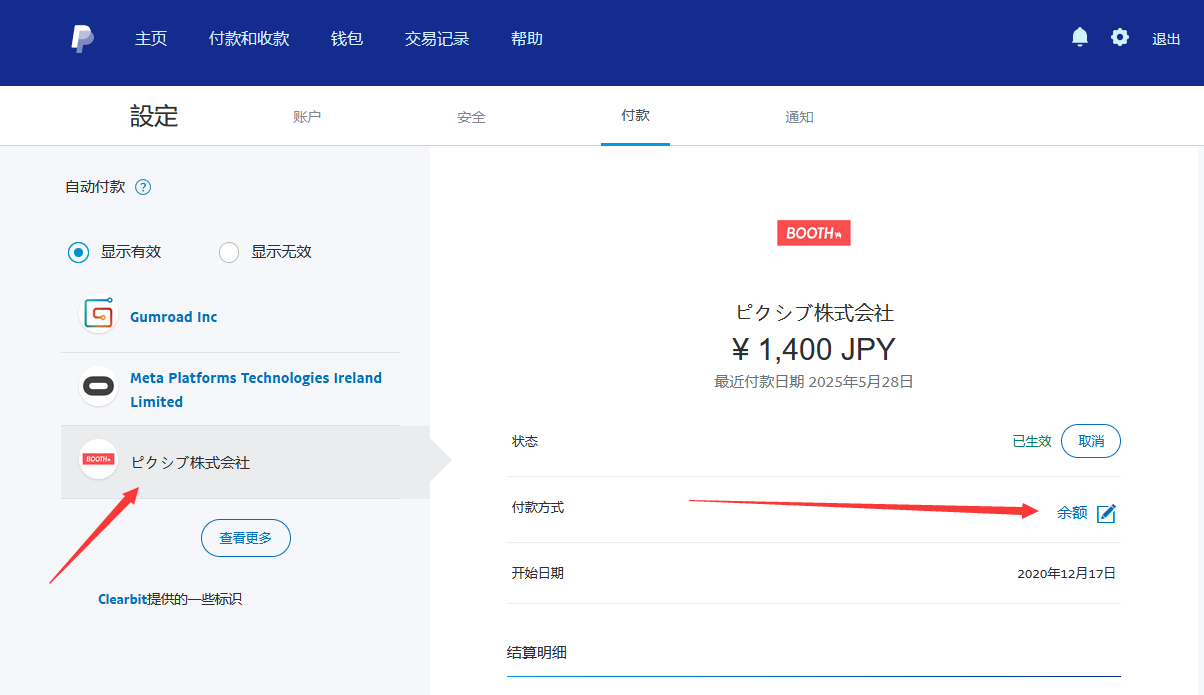This screenshot has width=1204, height=695.
Task: Open the notifications bell icon
Action: pyautogui.click(x=1080, y=37)
